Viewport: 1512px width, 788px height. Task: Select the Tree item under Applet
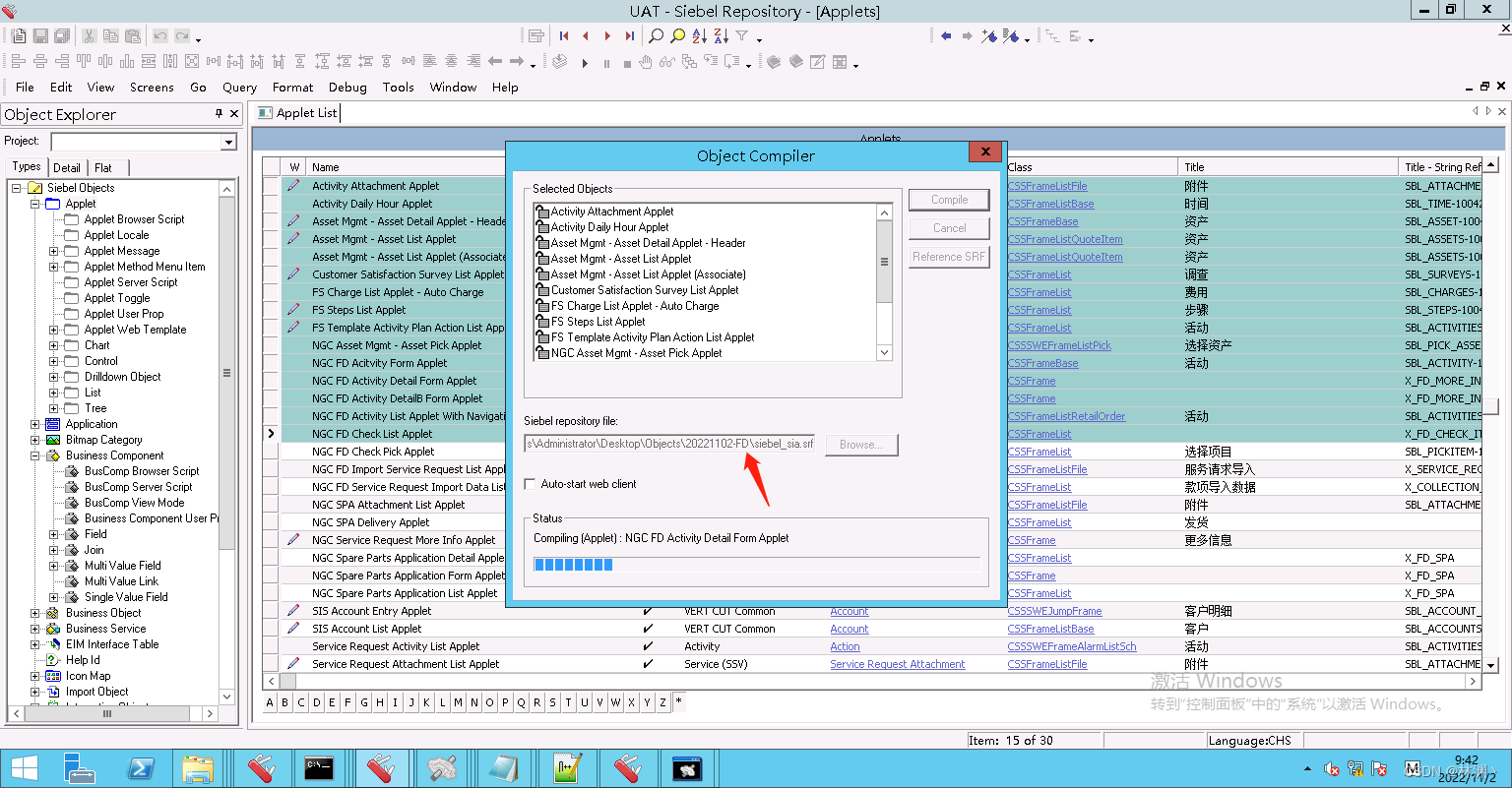tap(95, 408)
